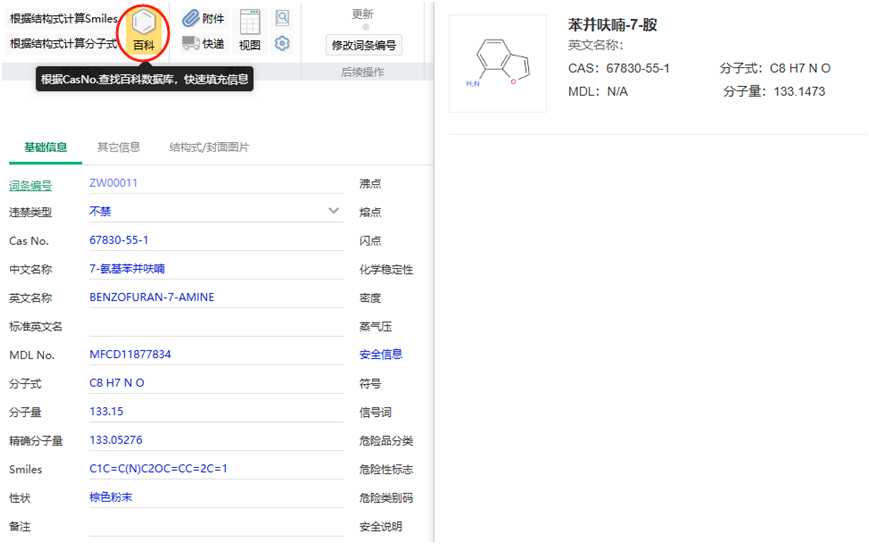The image size is (869, 544).
Task: Click the MDL: N/A text
Action: point(597,91)
